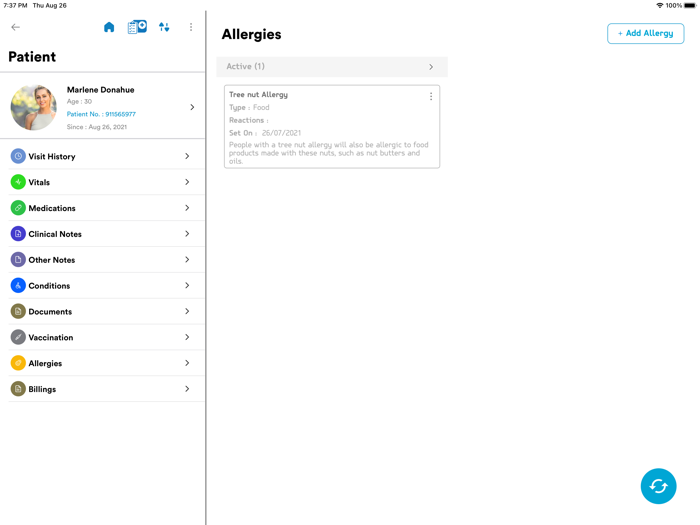Open patient header three-dot menu
Screen dimensions: 700x525
pos(191,27)
